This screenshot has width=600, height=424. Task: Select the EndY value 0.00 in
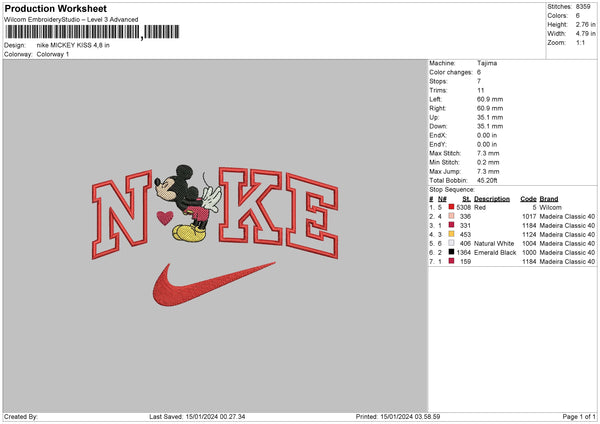(487, 145)
